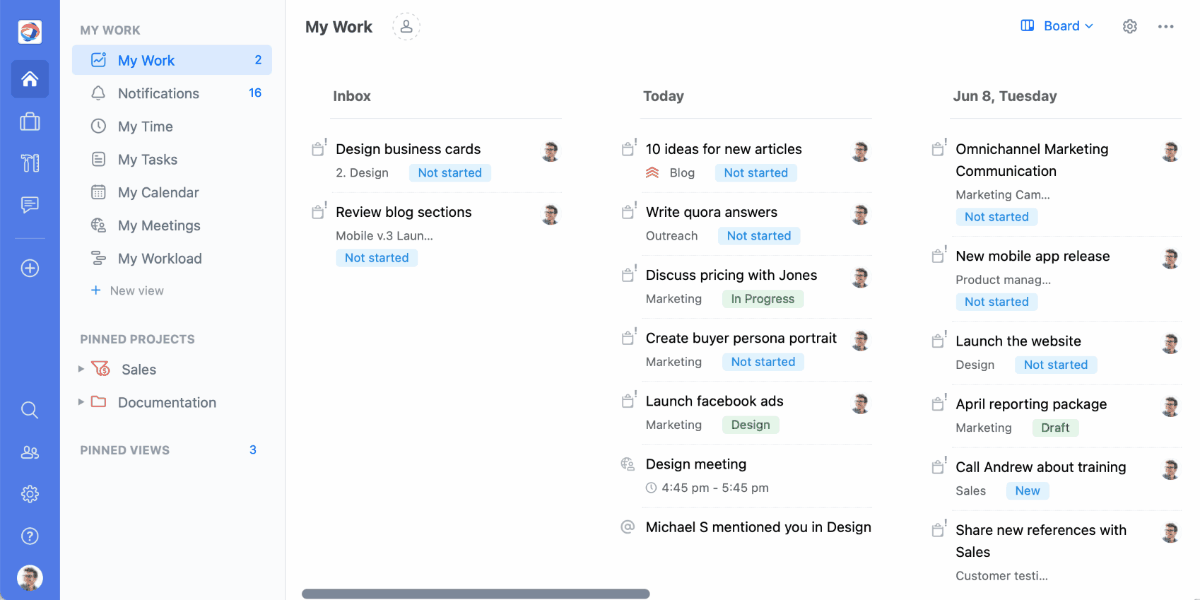
Task: Click the assignee filter icon beside My Work title
Action: 406,27
